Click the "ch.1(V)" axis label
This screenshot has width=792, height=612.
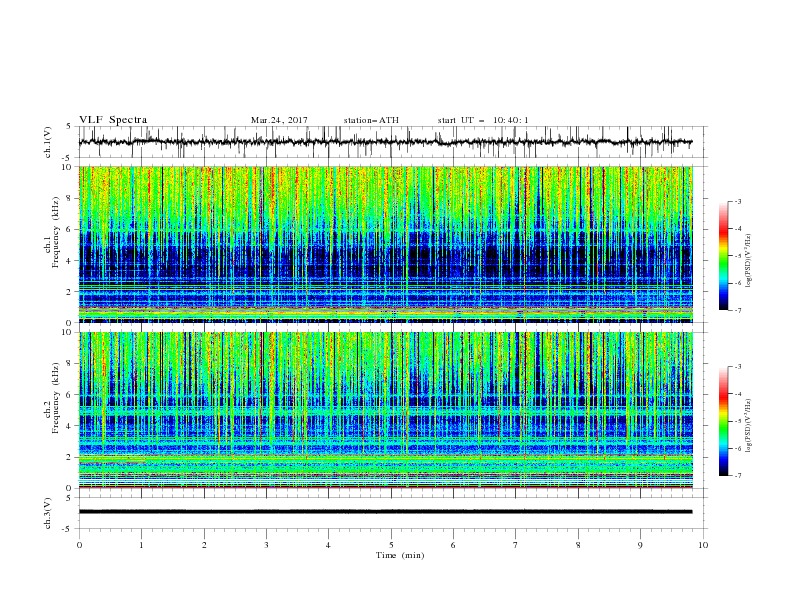48,142
